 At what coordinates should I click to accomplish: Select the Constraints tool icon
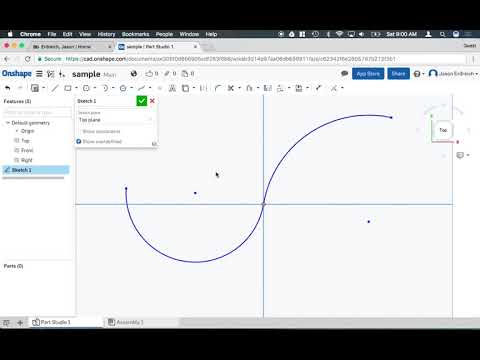point(334,88)
